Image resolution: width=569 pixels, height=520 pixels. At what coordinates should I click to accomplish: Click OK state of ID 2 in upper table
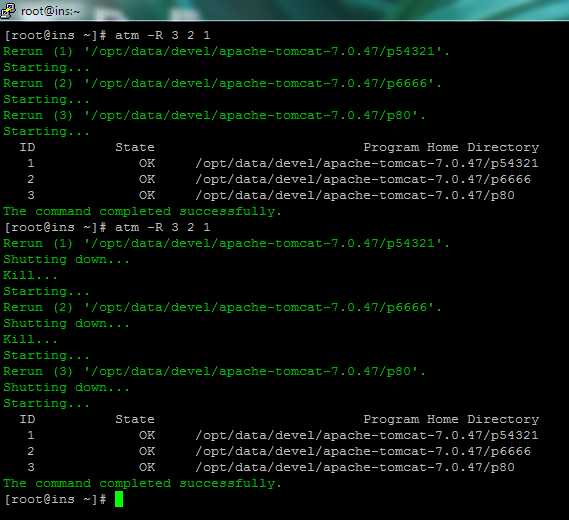[x=147, y=179]
